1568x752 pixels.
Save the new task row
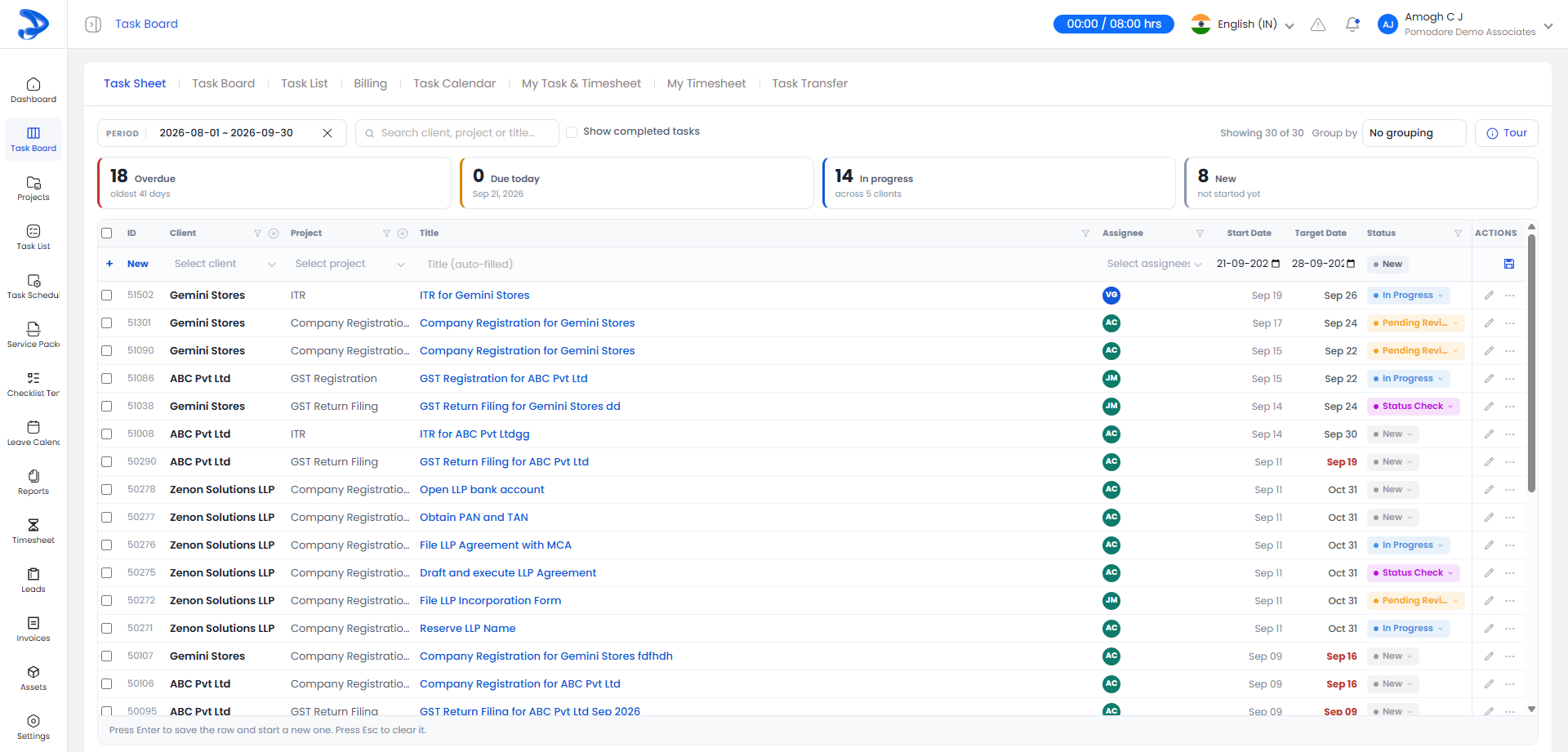pos(1509,264)
